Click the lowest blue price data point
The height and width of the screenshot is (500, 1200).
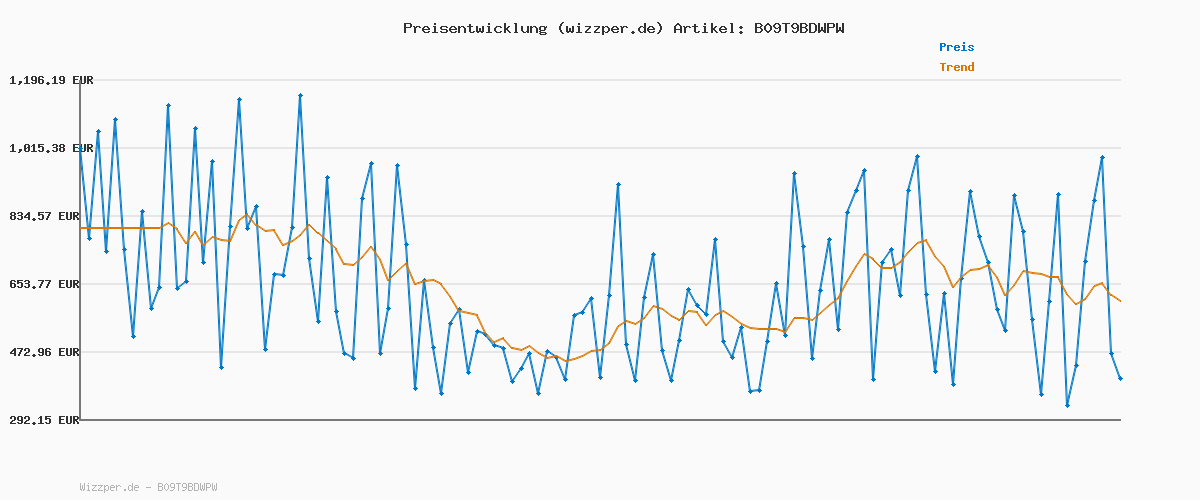1067,405
